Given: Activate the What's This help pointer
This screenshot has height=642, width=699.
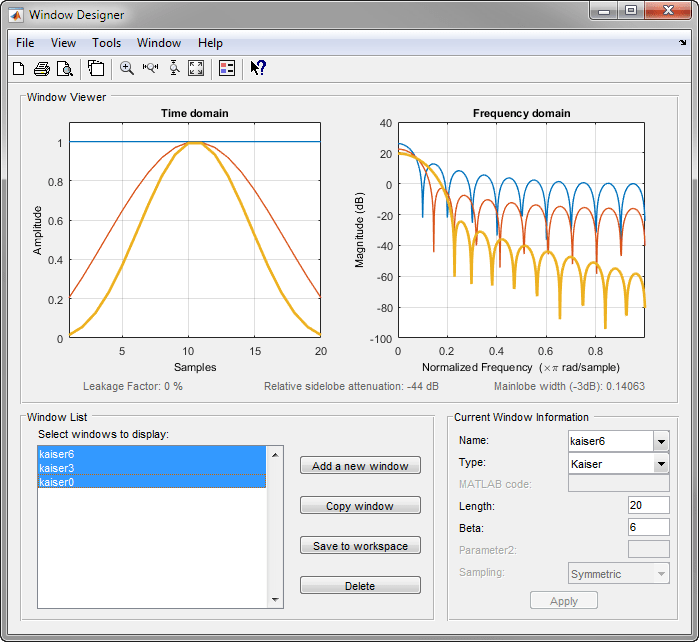Looking at the screenshot, I should click(257, 68).
